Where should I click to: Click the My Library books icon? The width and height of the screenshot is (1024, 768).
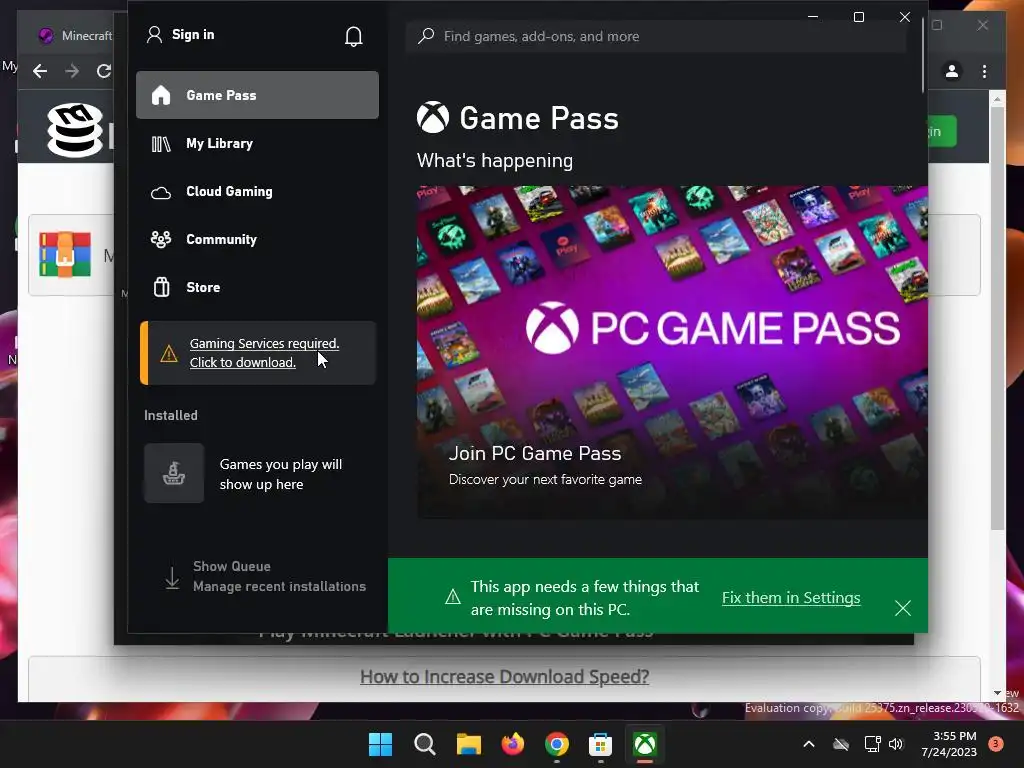pos(161,144)
